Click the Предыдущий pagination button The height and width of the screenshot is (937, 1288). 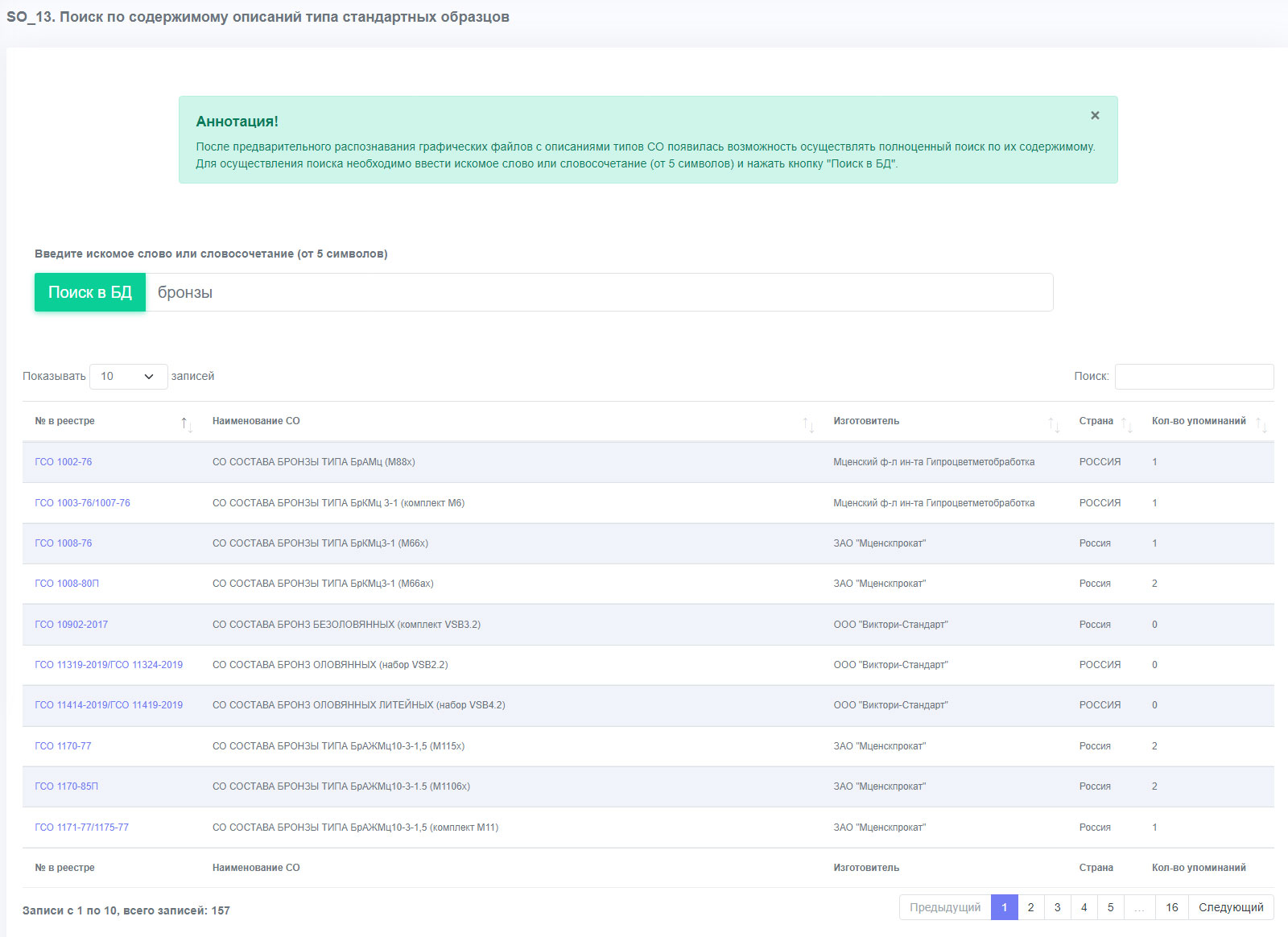pos(945,907)
